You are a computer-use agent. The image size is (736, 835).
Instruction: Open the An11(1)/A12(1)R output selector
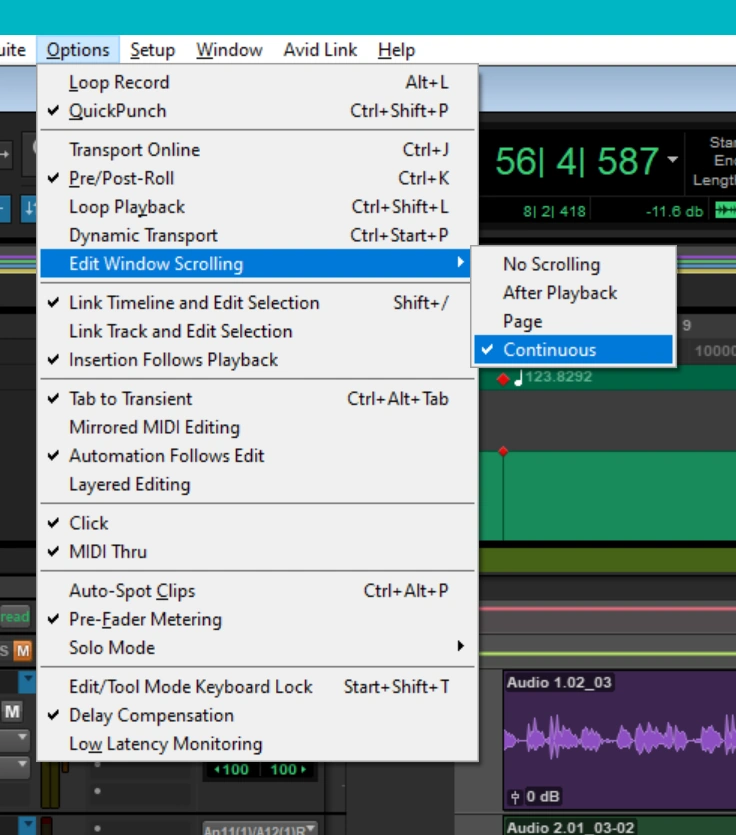click(259, 829)
